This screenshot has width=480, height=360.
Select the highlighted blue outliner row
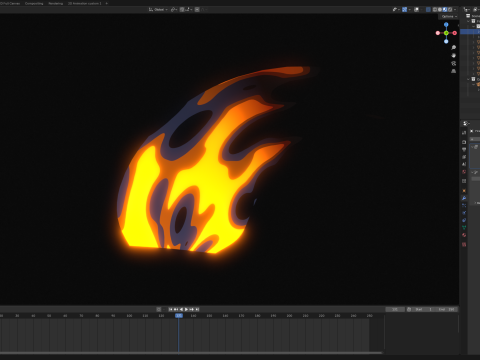(x=470, y=32)
